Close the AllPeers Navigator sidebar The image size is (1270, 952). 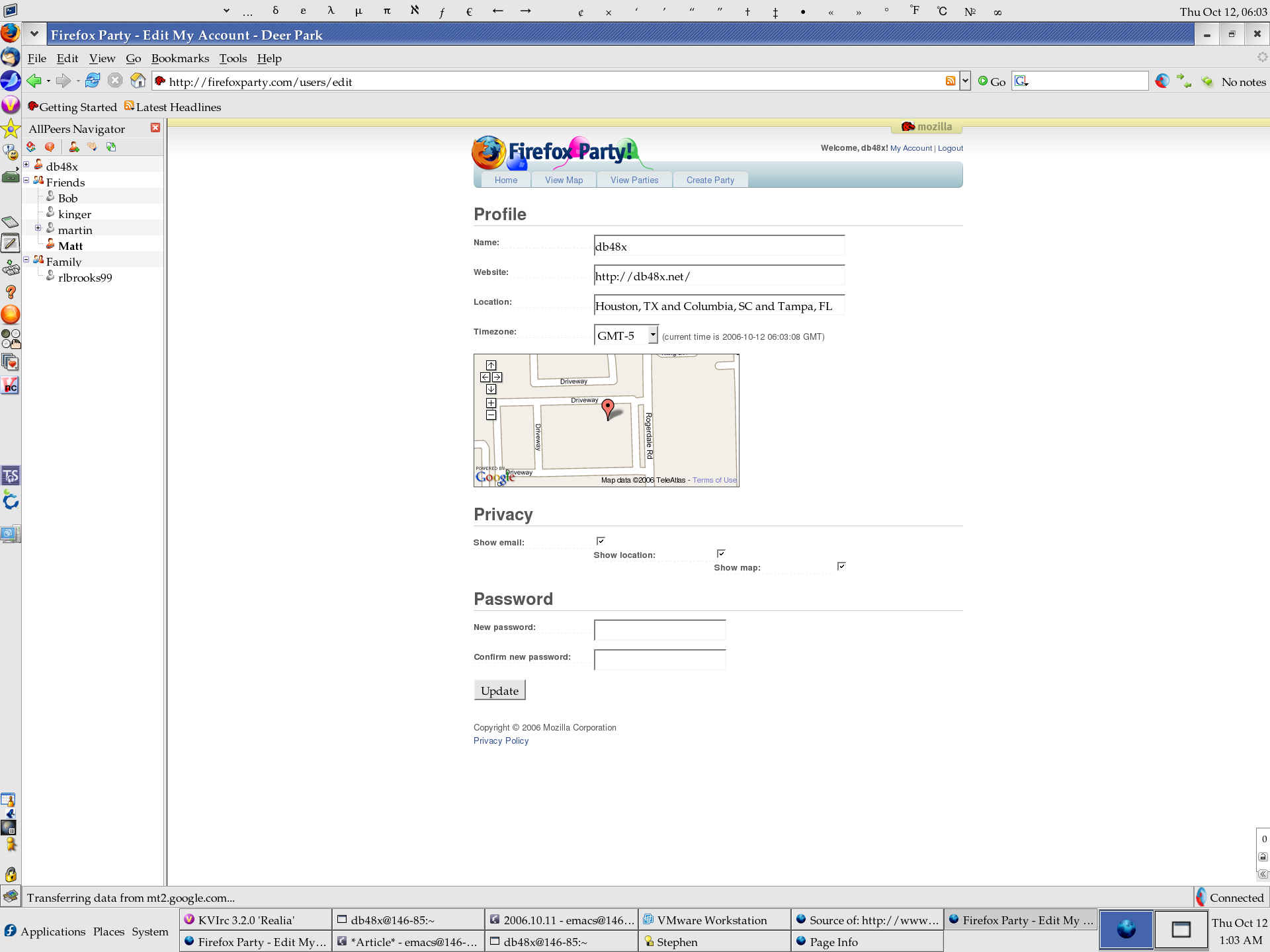tap(155, 128)
